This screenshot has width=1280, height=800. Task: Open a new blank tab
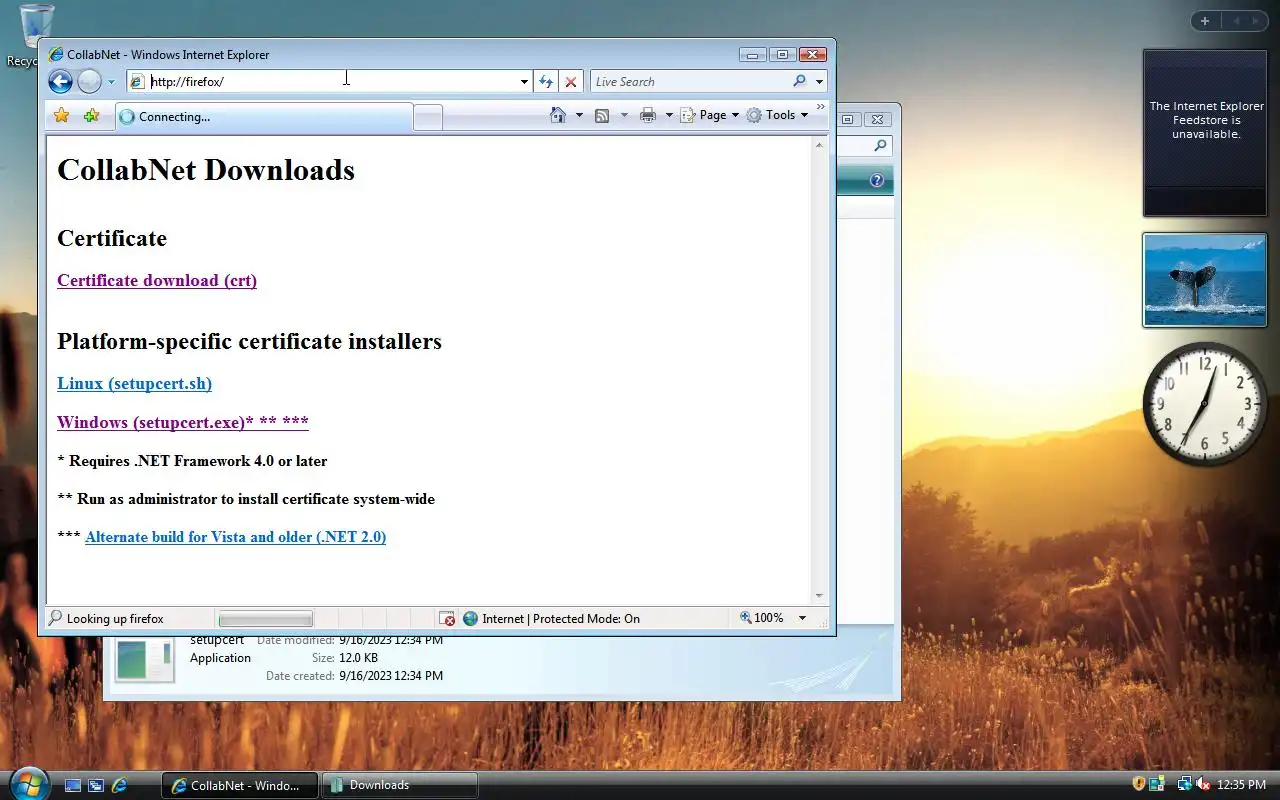click(428, 117)
